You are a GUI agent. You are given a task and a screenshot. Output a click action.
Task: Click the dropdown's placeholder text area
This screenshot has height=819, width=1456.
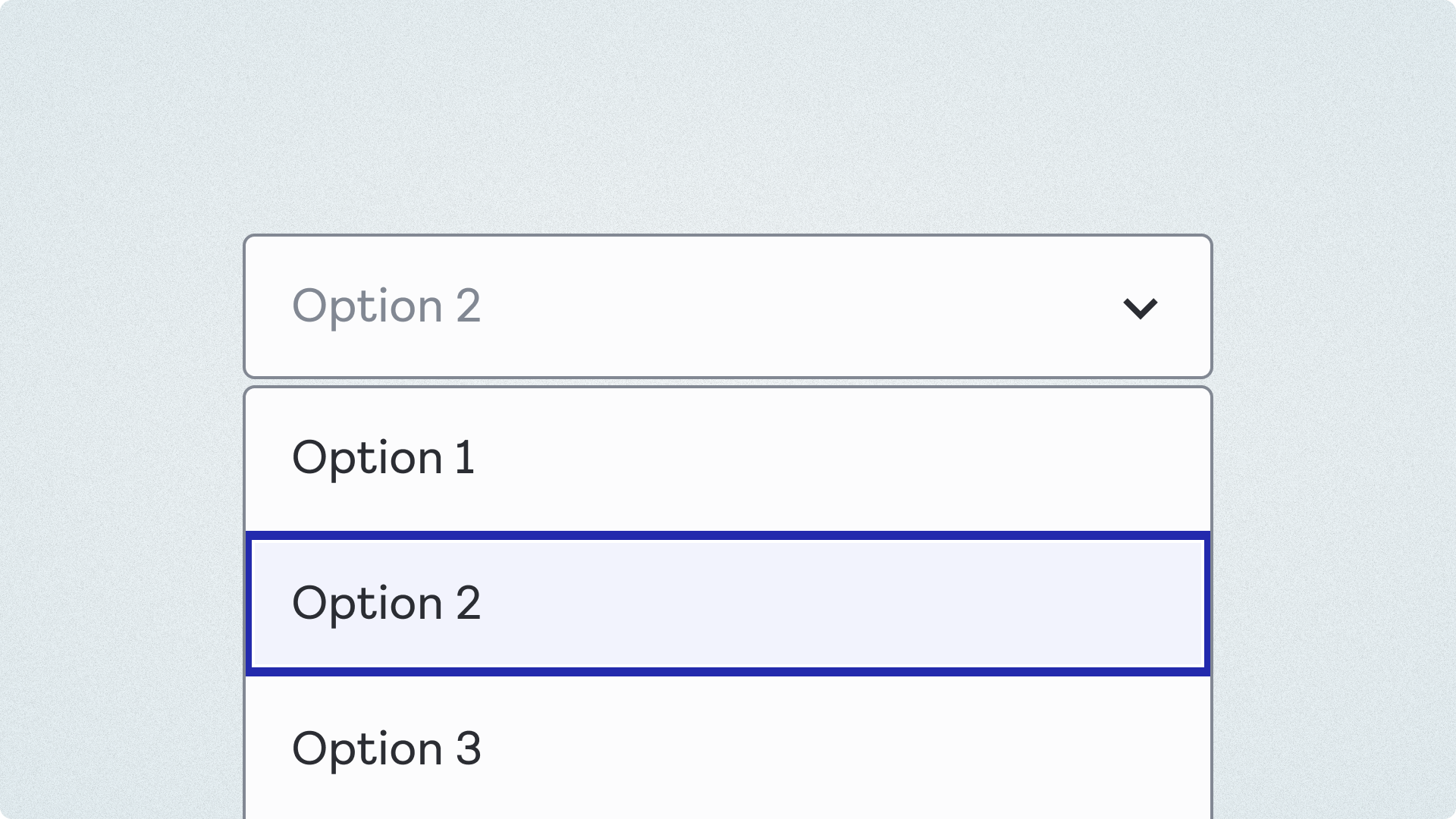(x=387, y=306)
